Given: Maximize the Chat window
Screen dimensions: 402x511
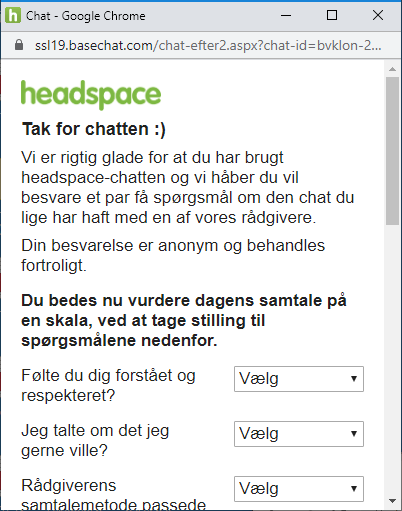Looking at the screenshot, I should pos(332,15).
